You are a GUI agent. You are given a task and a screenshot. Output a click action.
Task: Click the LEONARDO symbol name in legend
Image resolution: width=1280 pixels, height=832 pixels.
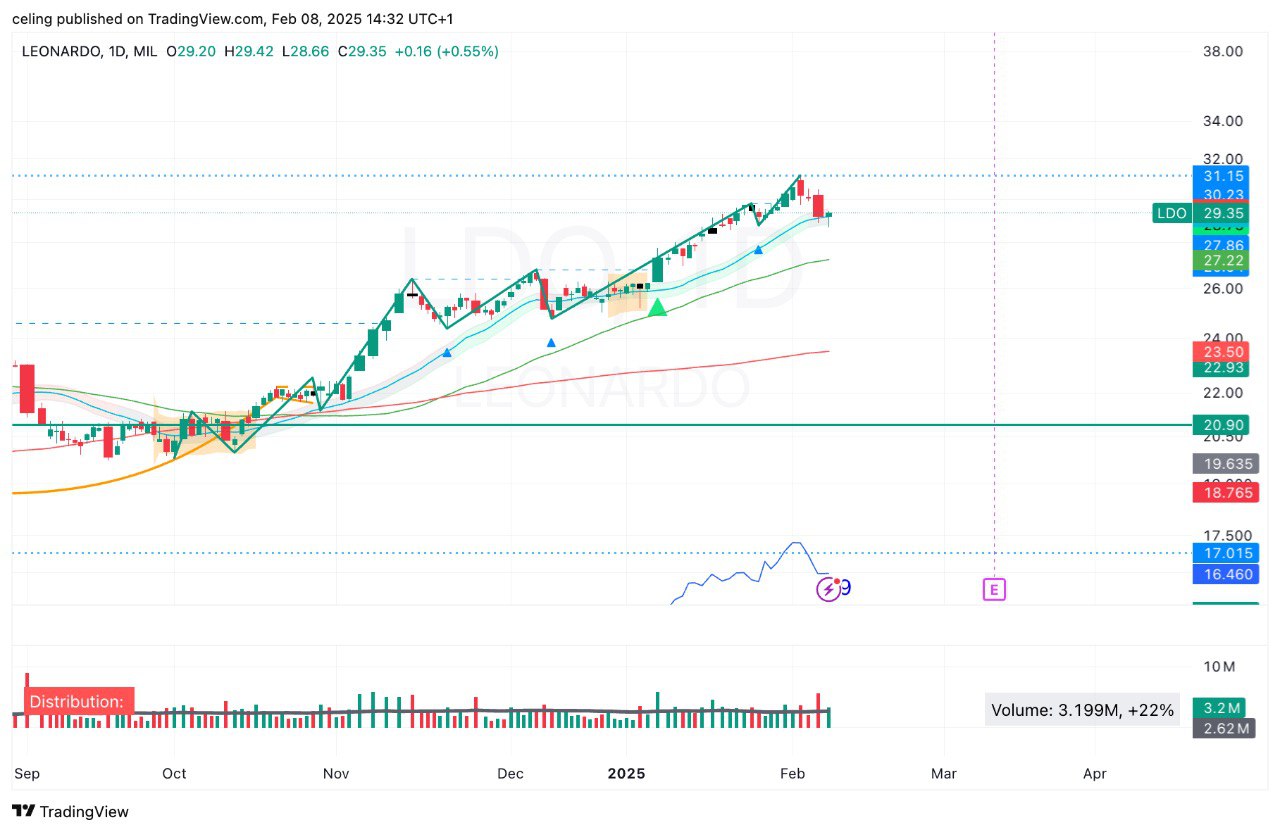click(x=61, y=51)
